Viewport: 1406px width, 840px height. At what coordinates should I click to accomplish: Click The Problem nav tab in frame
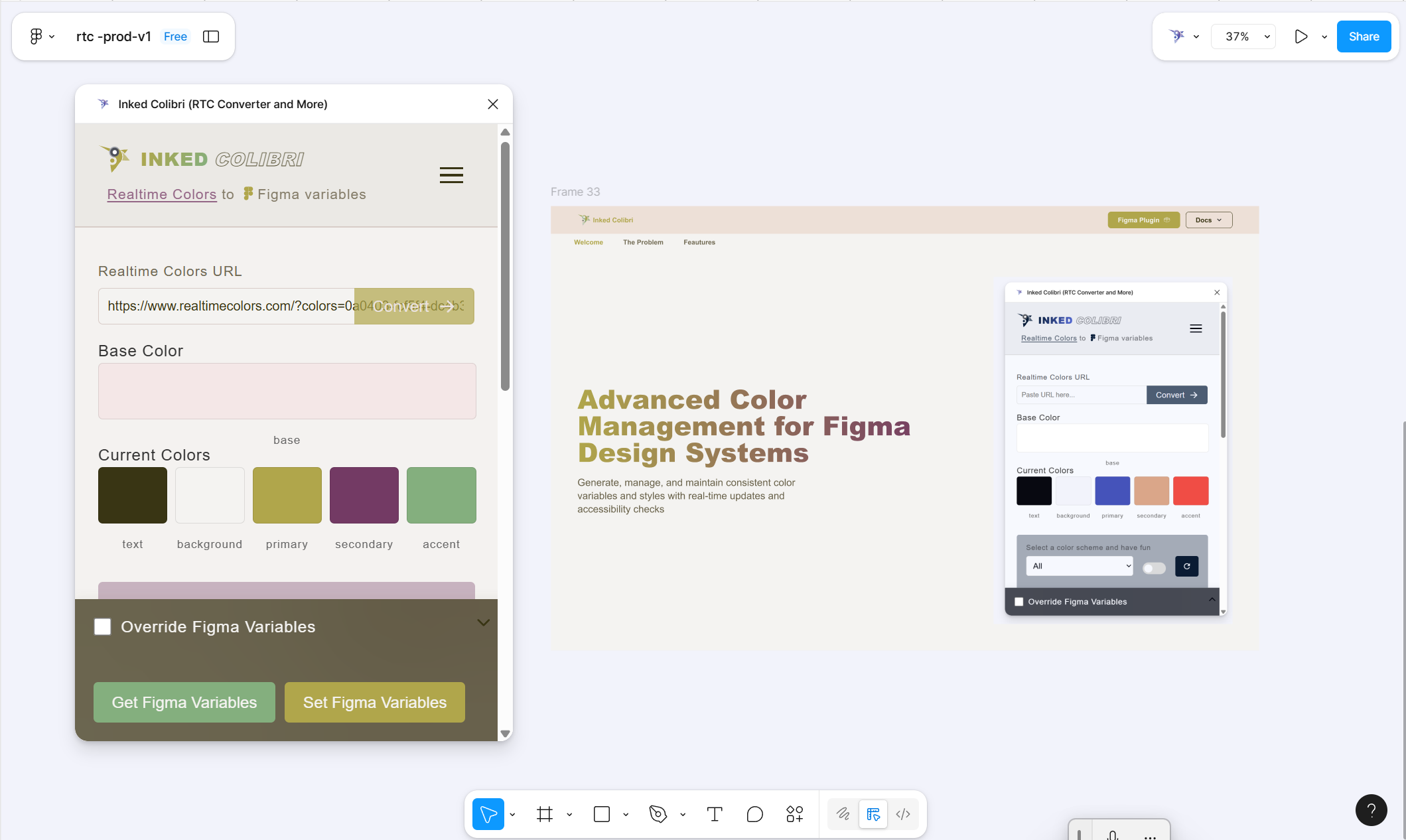click(x=643, y=242)
